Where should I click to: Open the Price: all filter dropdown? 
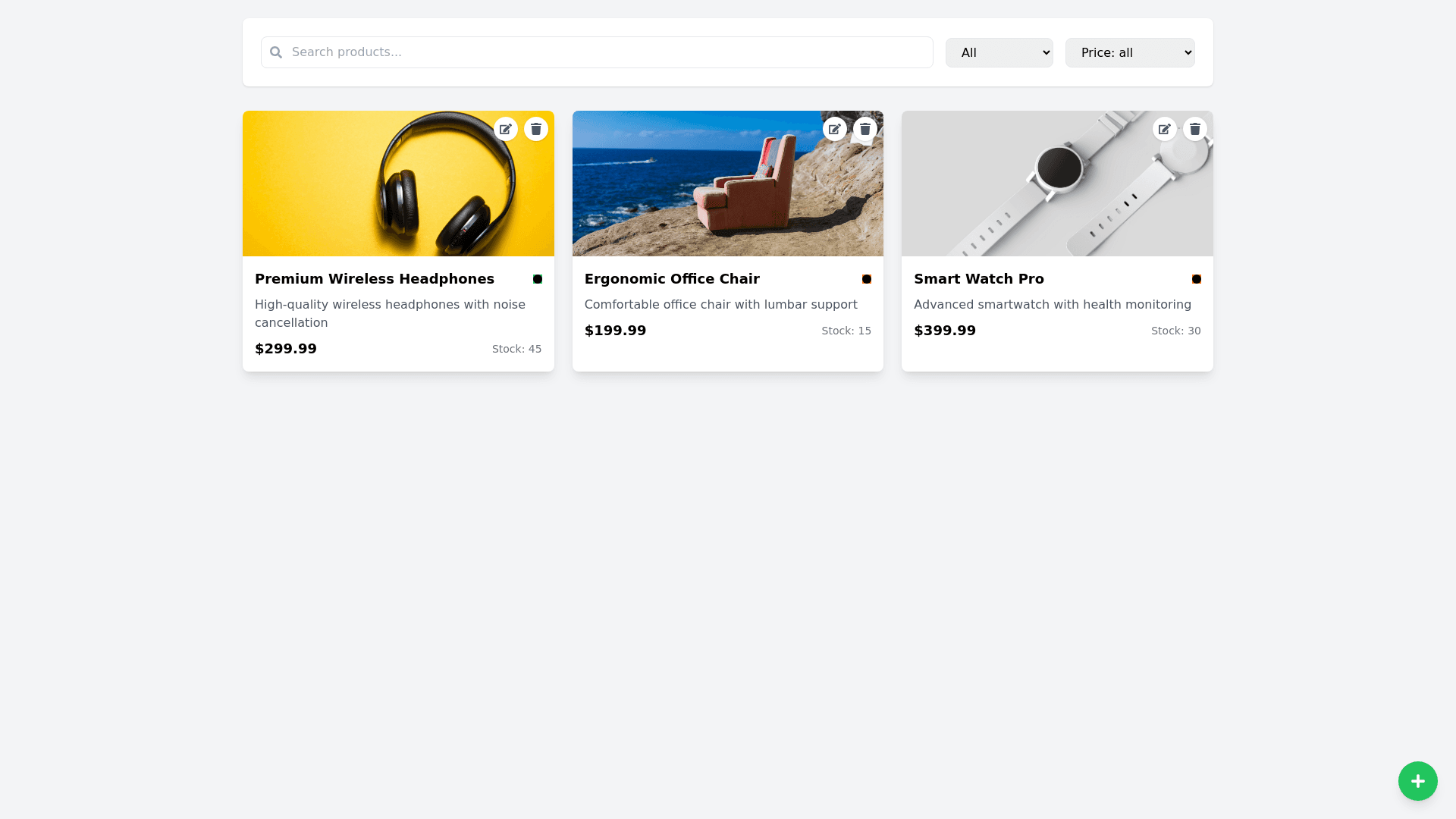point(1129,52)
